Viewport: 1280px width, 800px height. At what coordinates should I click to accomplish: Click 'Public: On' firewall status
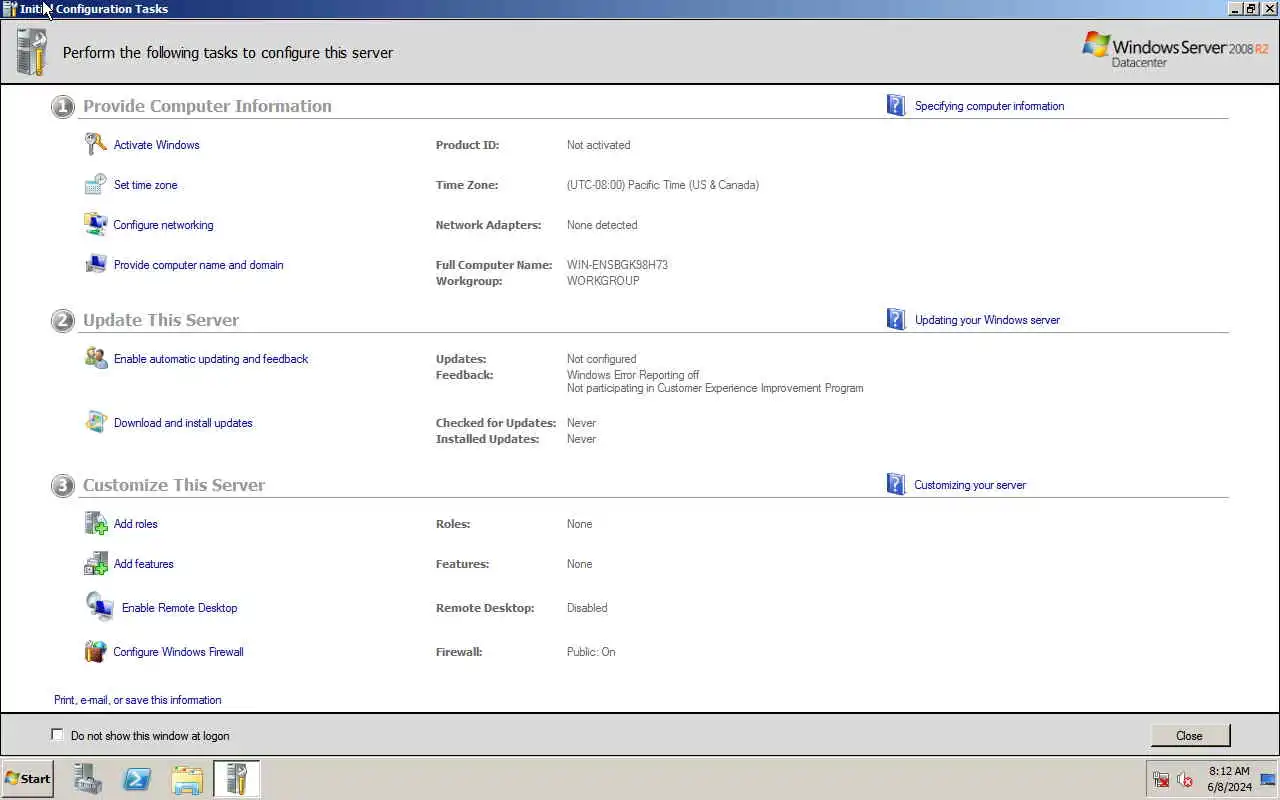click(x=591, y=652)
